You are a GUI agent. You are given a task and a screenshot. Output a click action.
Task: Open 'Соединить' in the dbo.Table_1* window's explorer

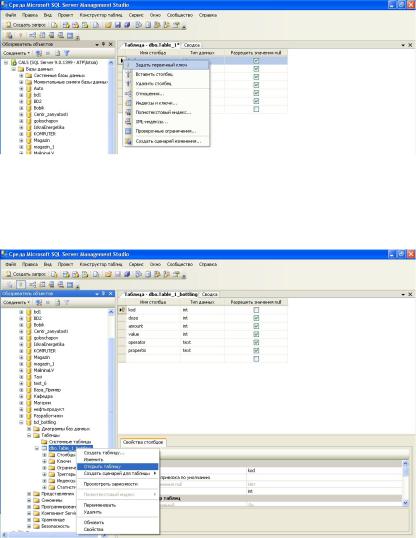pos(16,53)
